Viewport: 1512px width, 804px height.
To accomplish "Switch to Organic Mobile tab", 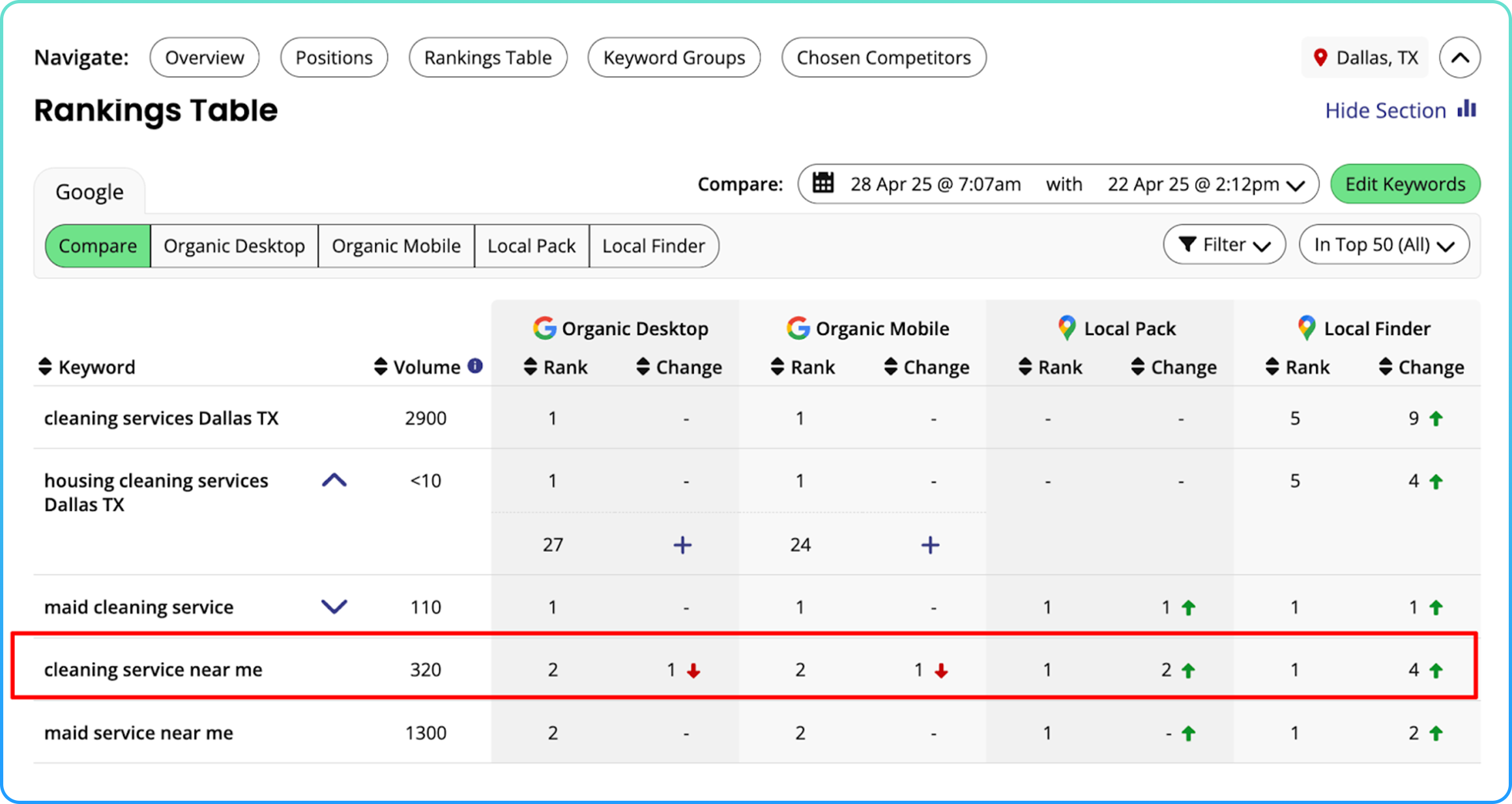I will coord(396,246).
